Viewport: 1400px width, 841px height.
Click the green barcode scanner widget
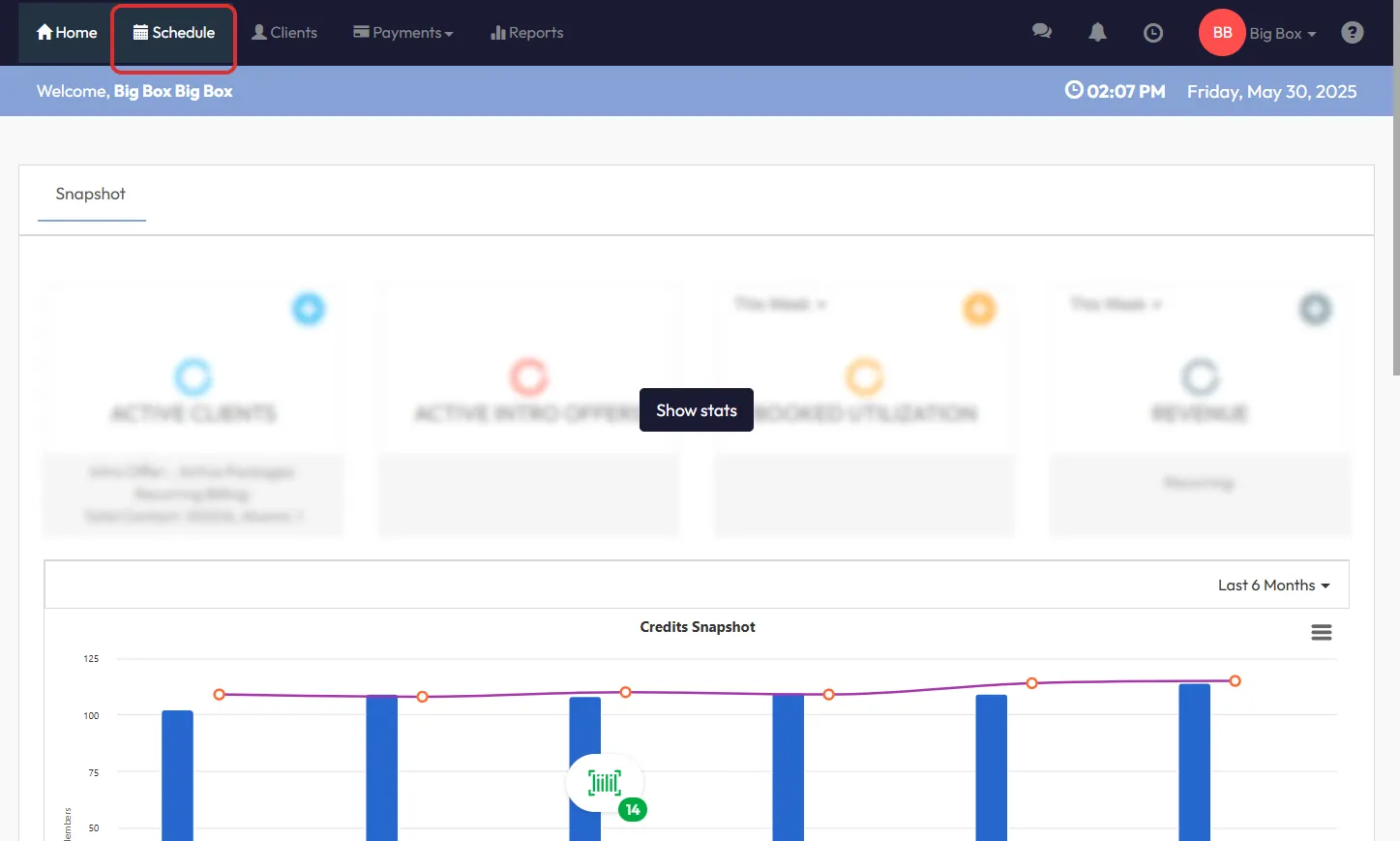[605, 783]
